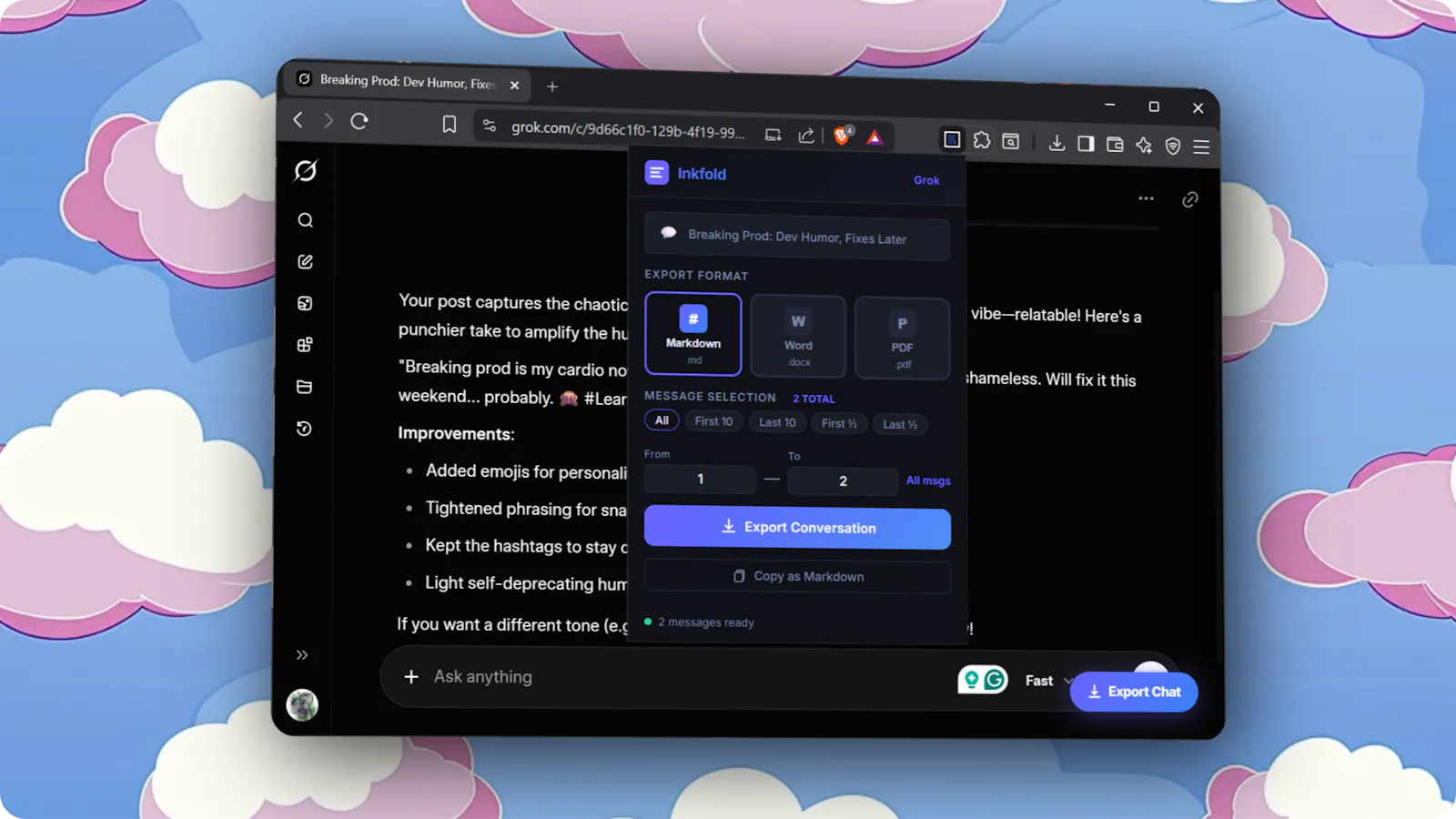Click the 2 messages ready status
1456x819 pixels.
tap(700, 622)
